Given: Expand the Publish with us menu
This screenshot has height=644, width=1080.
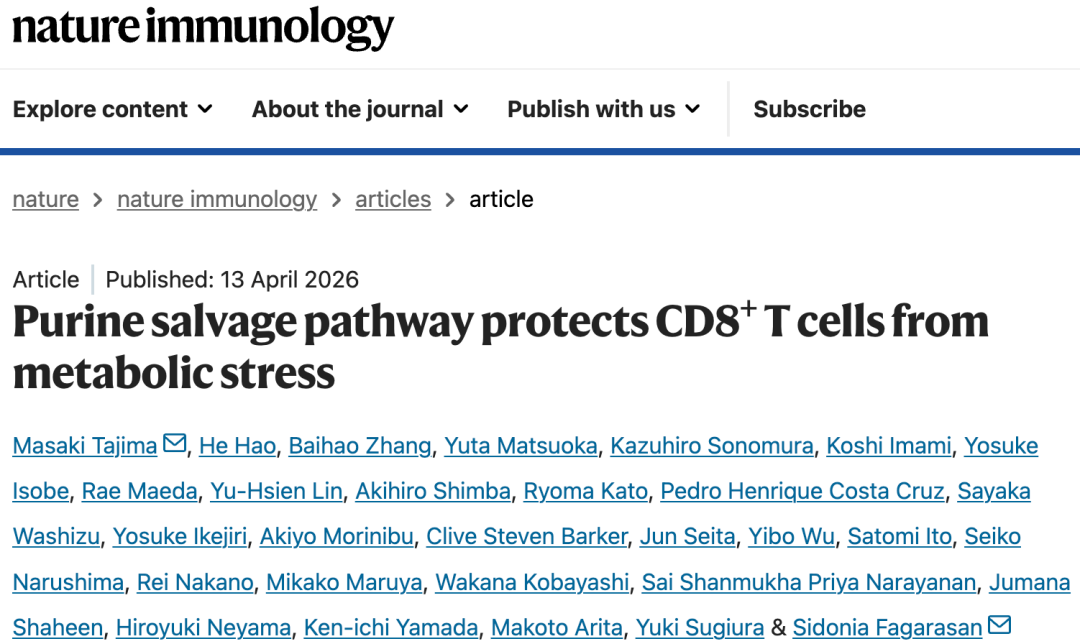Looking at the screenshot, I should coord(603,109).
